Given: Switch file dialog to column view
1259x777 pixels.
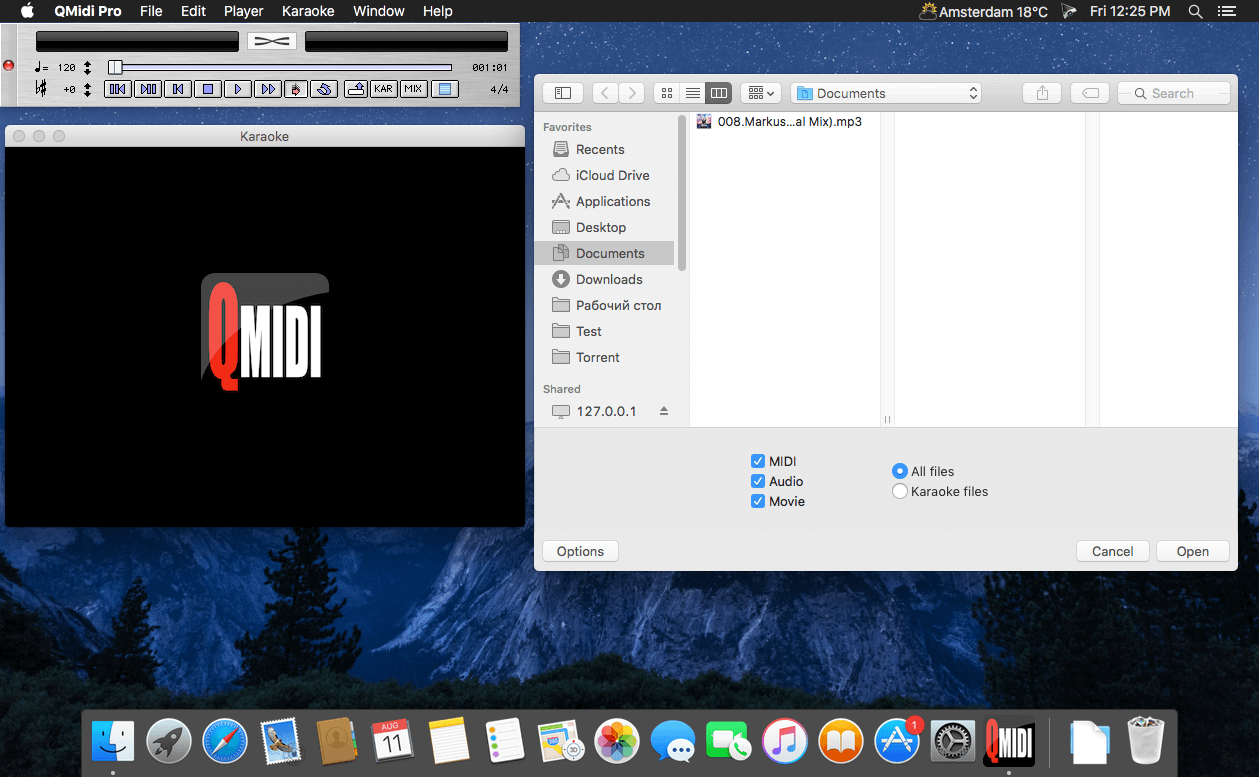Looking at the screenshot, I should coord(719,93).
